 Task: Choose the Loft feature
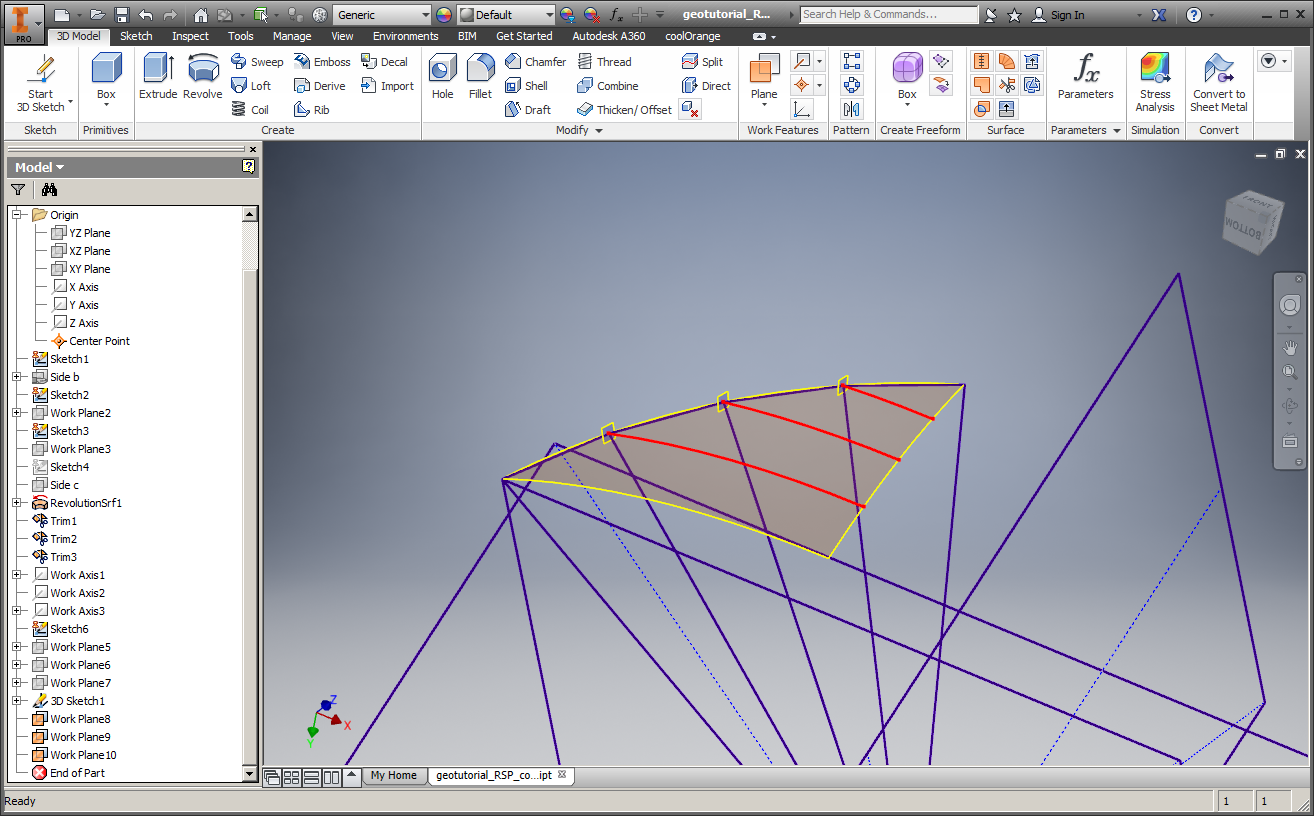click(x=251, y=86)
